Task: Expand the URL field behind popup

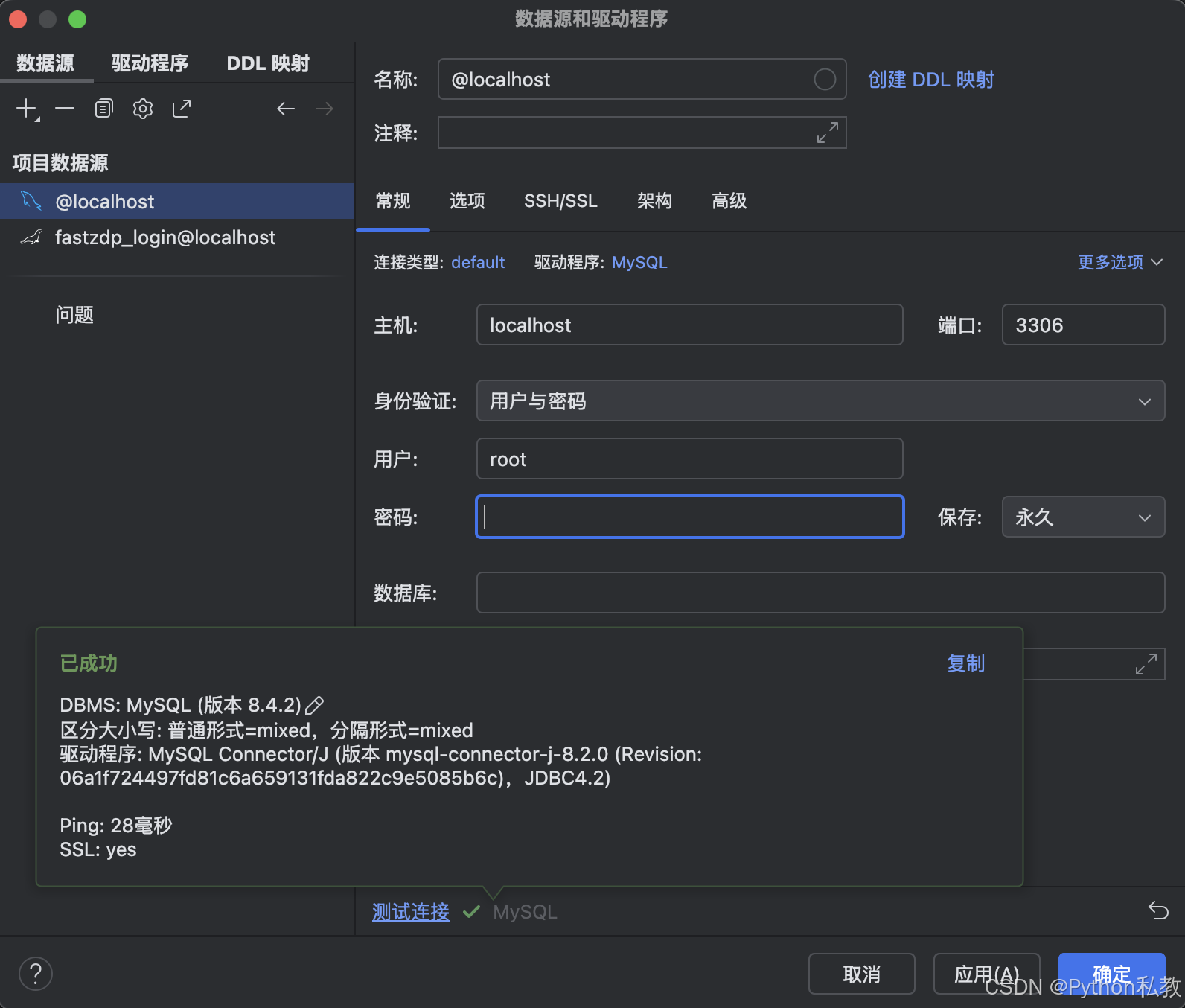Action: (x=1146, y=663)
